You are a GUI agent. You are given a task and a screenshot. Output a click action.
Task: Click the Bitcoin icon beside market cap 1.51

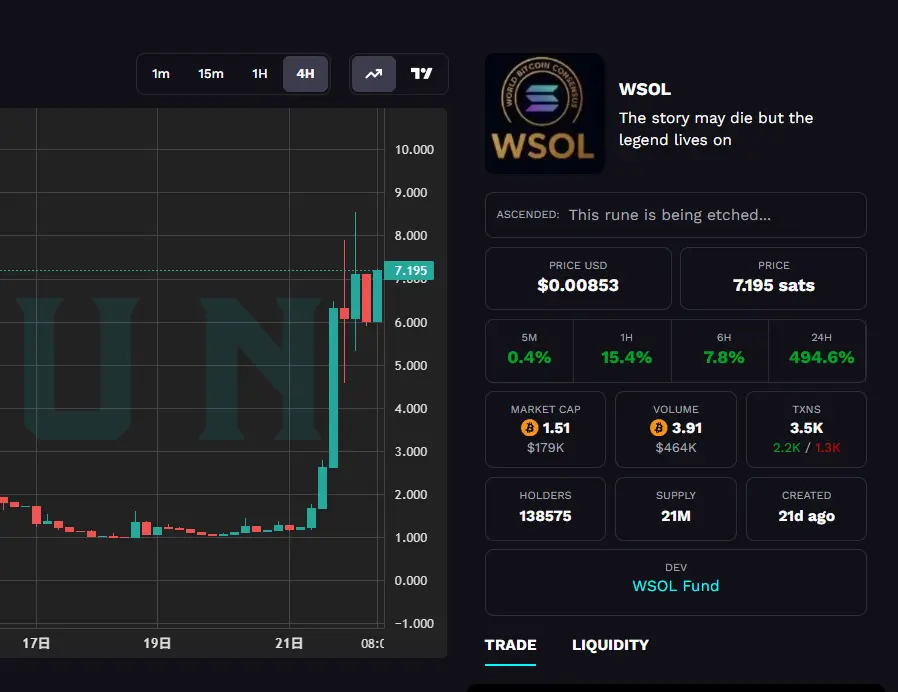[529, 428]
